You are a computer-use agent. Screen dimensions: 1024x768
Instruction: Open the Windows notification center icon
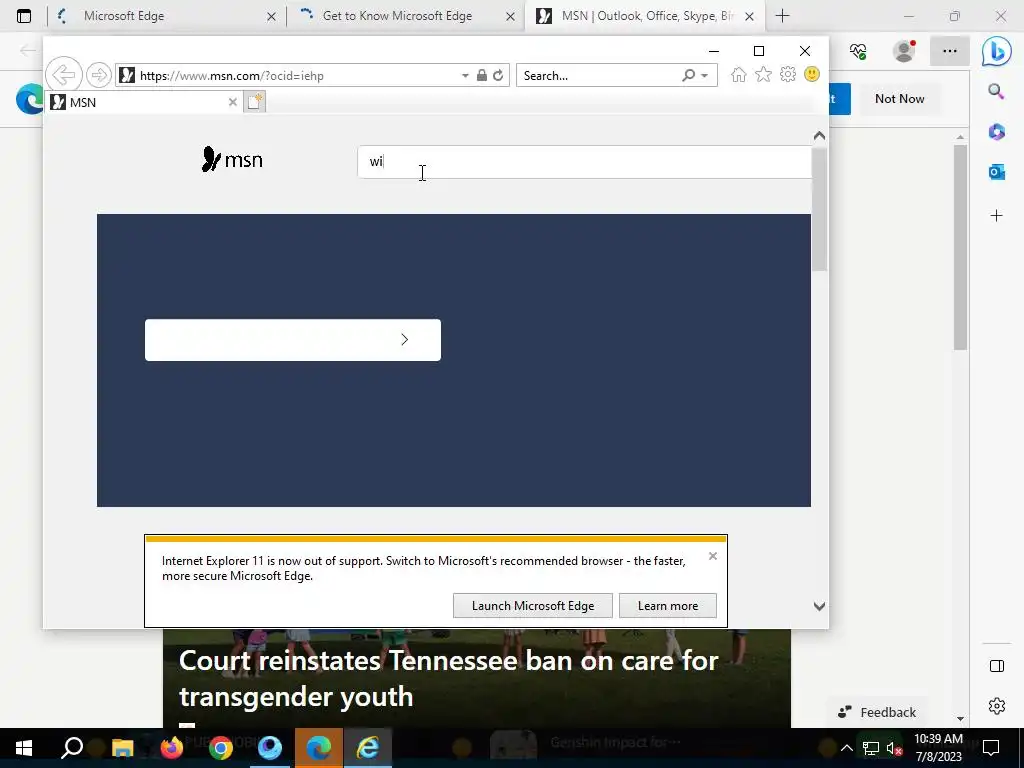[x=991, y=748]
